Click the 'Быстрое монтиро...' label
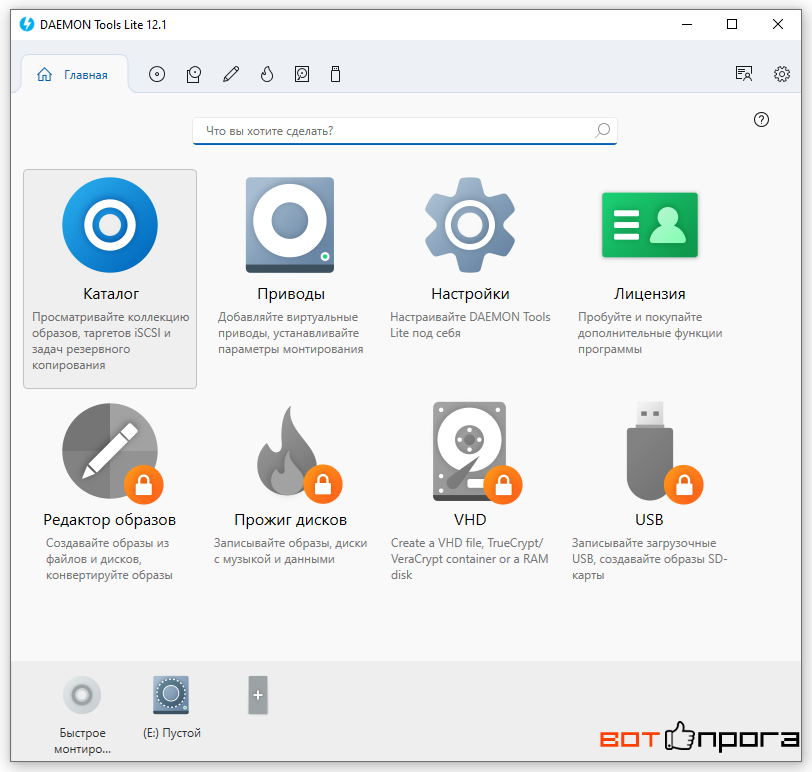The width and height of the screenshot is (812, 772). (x=82, y=741)
